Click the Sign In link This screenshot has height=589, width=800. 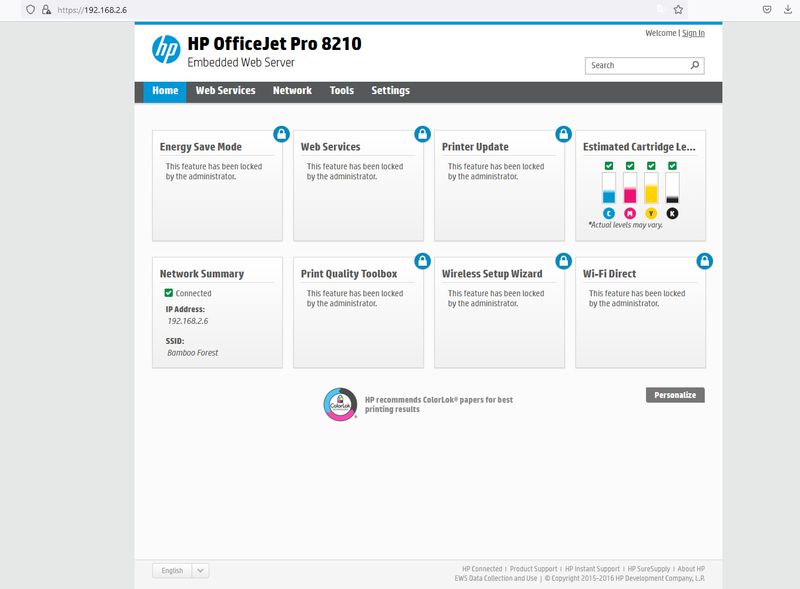(693, 33)
